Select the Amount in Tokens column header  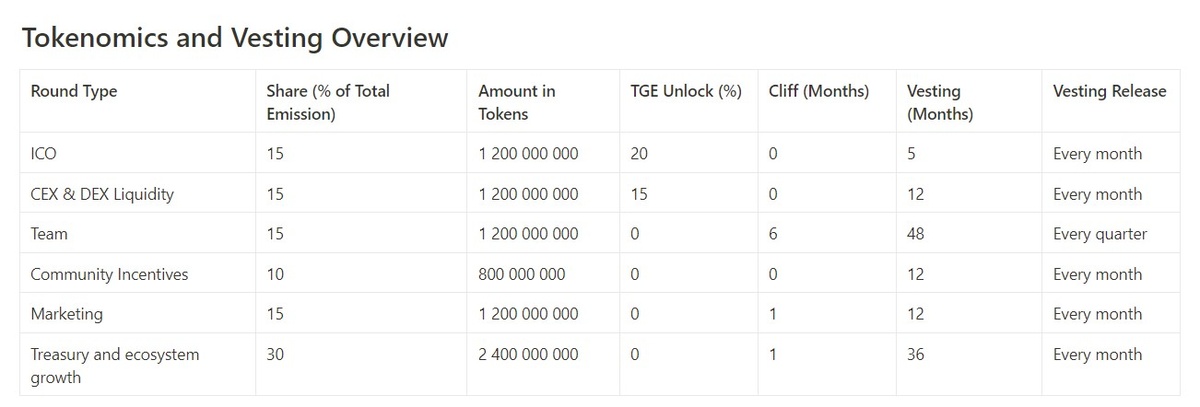(x=516, y=102)
